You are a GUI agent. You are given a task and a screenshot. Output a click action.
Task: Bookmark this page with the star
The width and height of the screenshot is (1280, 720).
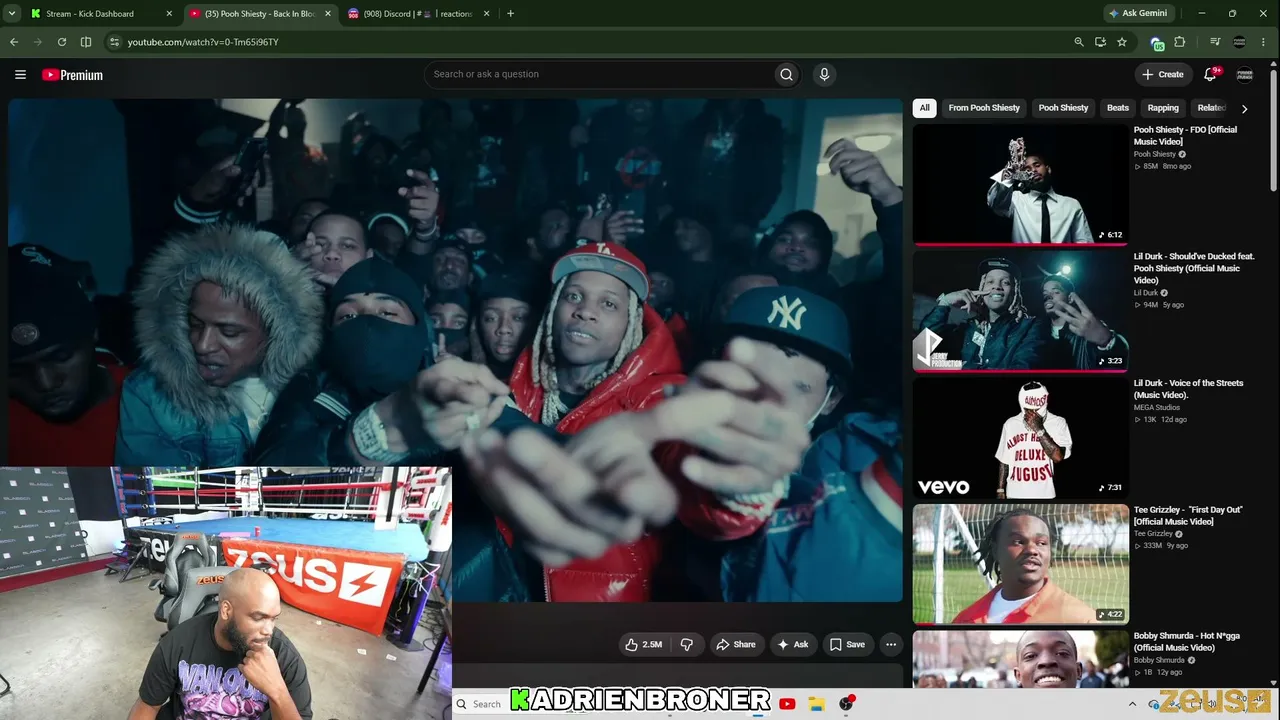pos(1122,42)
